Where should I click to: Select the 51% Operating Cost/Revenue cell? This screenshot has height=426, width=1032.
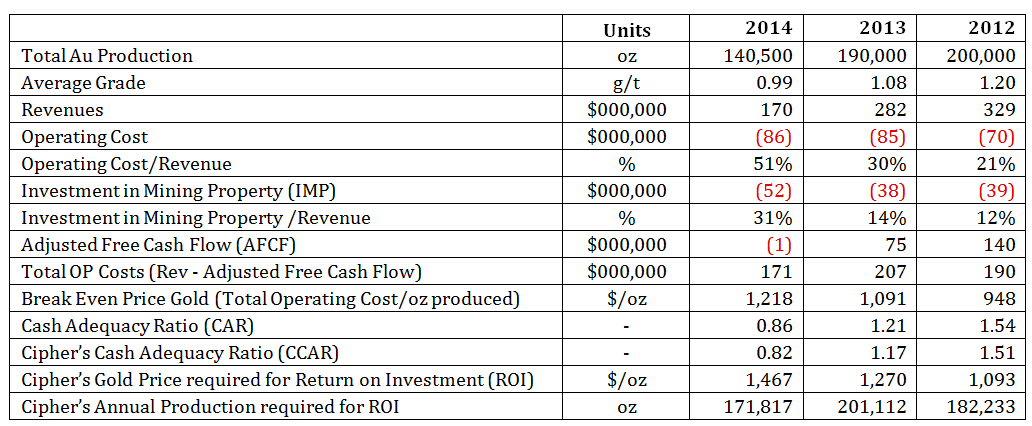coord(776,164)
